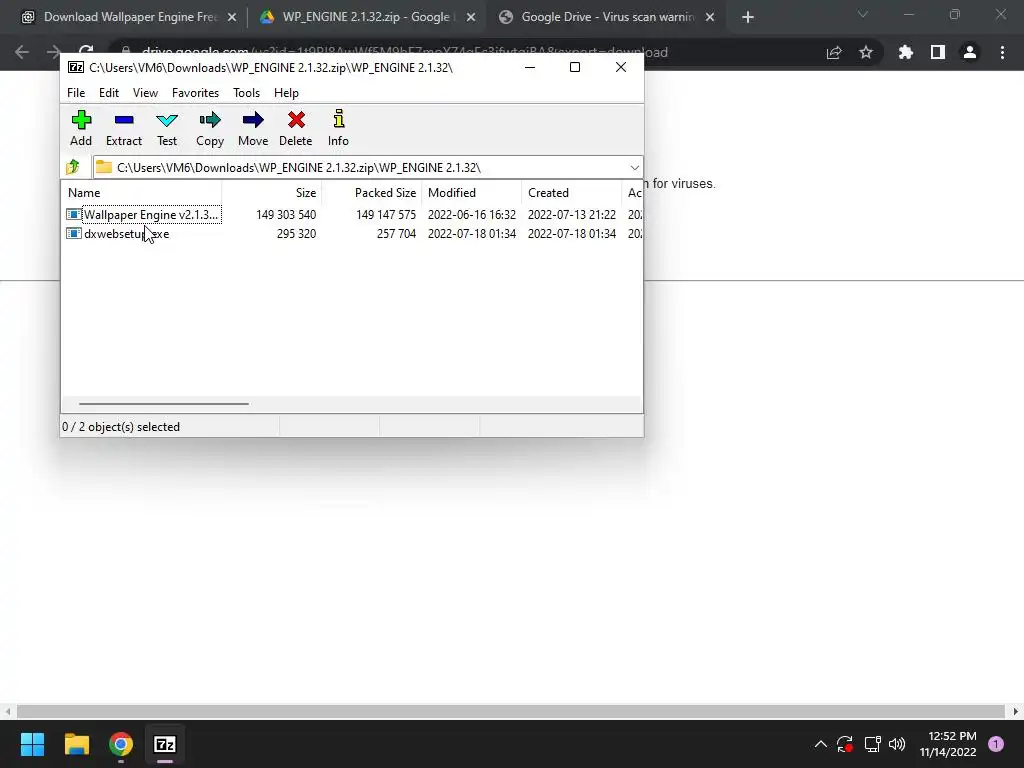Sort files by Size column
Viewport: 1024px width, 768px height.
[x=272, y=193]
